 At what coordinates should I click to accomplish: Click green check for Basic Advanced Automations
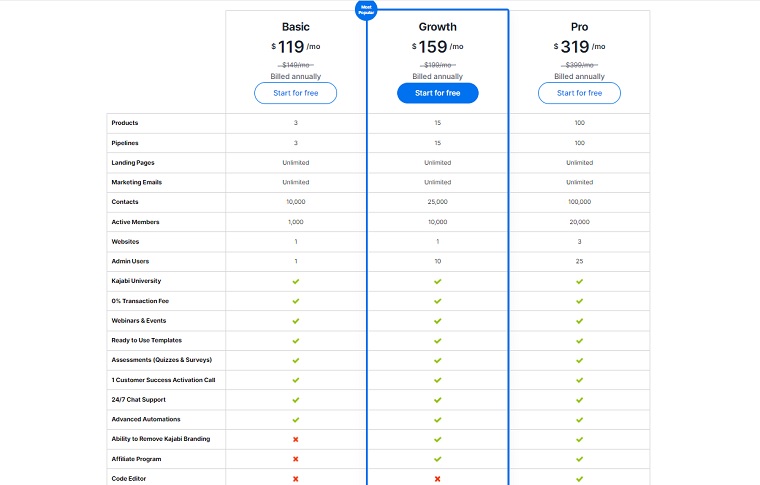coord(296,419)
